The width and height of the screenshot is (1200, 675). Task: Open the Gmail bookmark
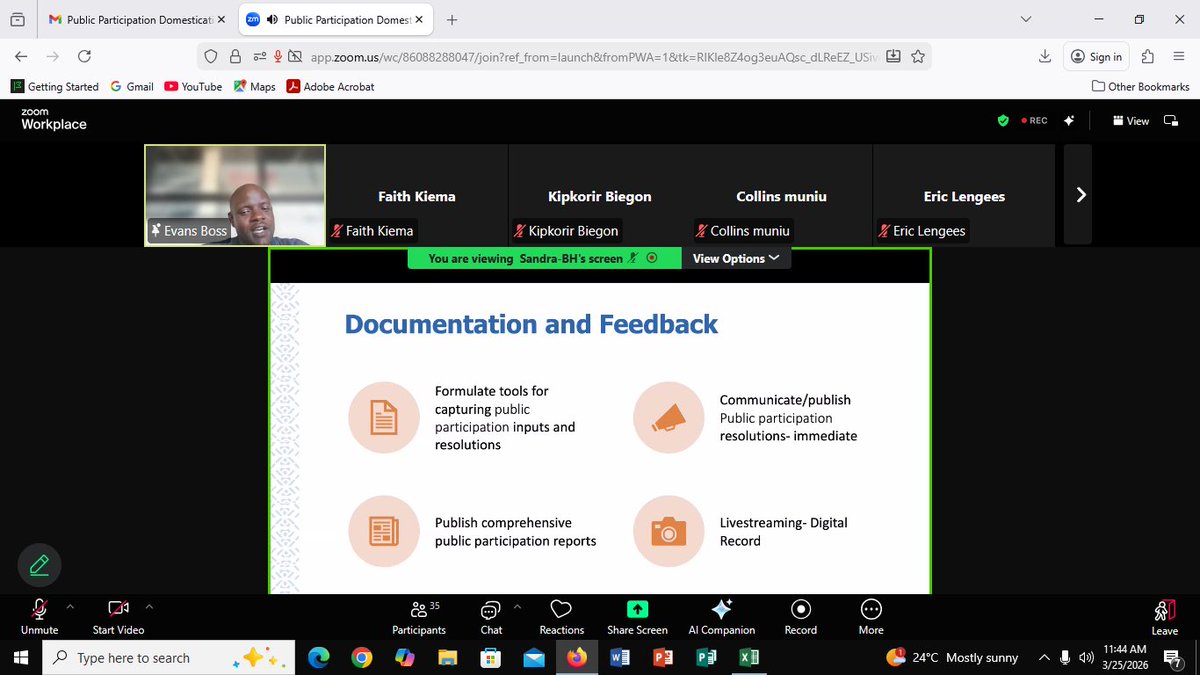(132, 87)
